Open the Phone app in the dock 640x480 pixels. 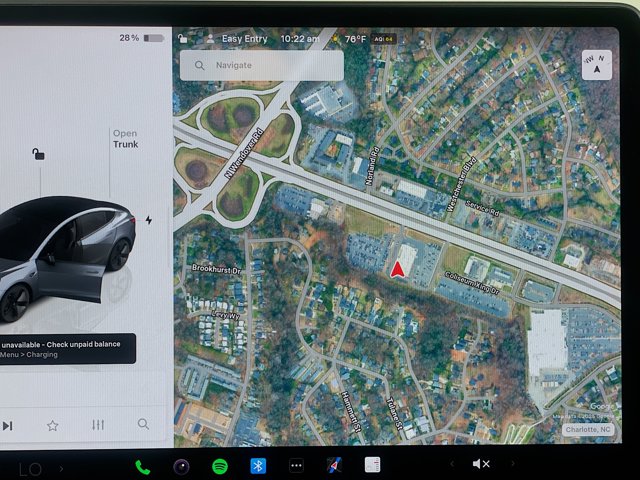point(142,467)
